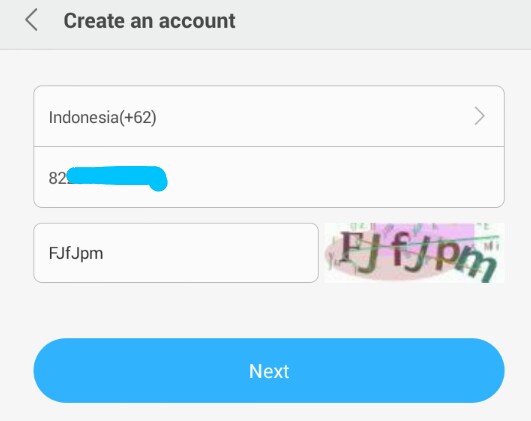The height and width of the screenshot is (421, 531).
Task: Tap the Indonesia(+62) label text
Action: click(x=103, y=118)
